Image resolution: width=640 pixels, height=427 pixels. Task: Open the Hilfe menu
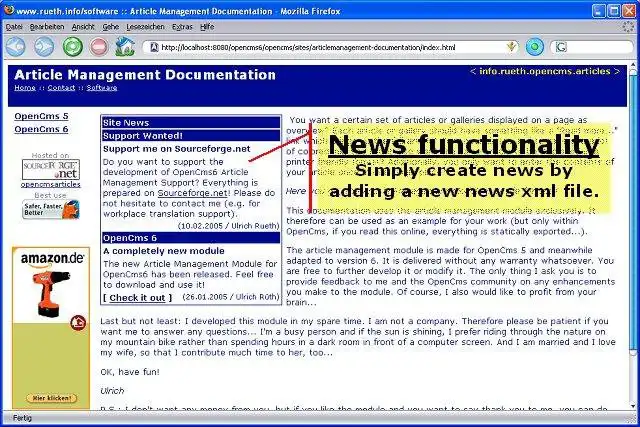[207, 27]
